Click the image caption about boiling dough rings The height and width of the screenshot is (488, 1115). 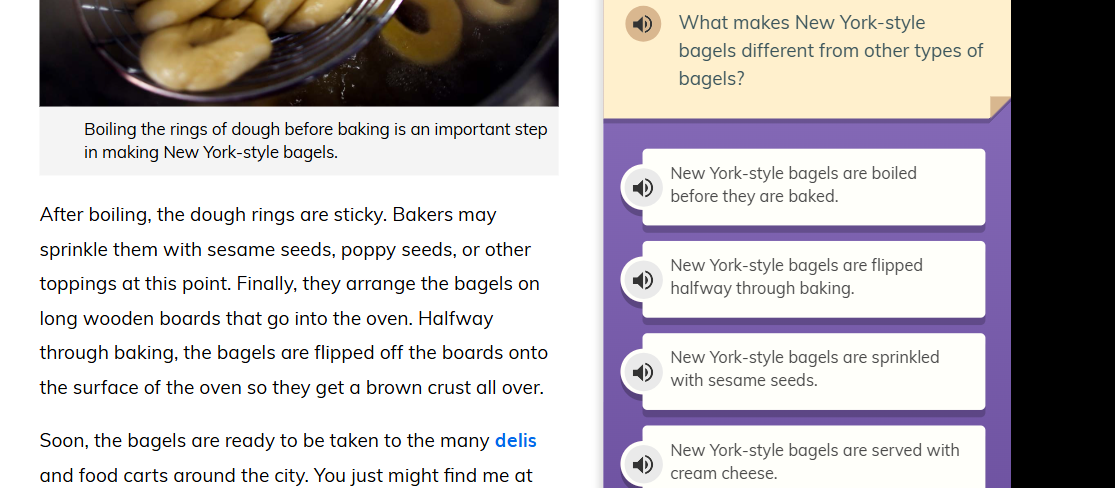click(315, 141)
